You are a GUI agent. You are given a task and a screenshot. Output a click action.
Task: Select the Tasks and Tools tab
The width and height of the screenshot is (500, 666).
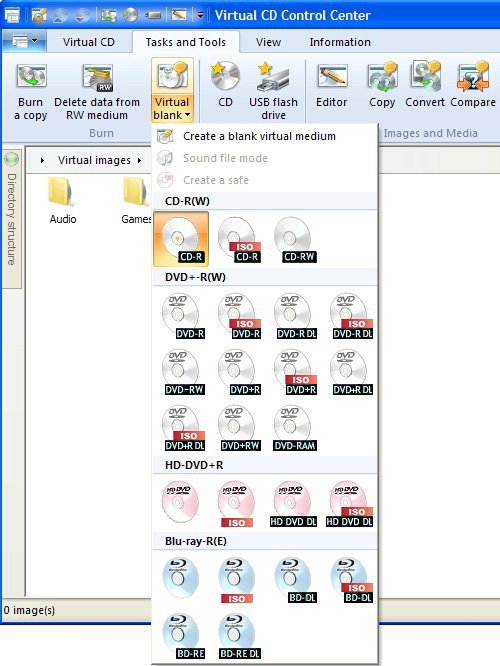[186, 42]
